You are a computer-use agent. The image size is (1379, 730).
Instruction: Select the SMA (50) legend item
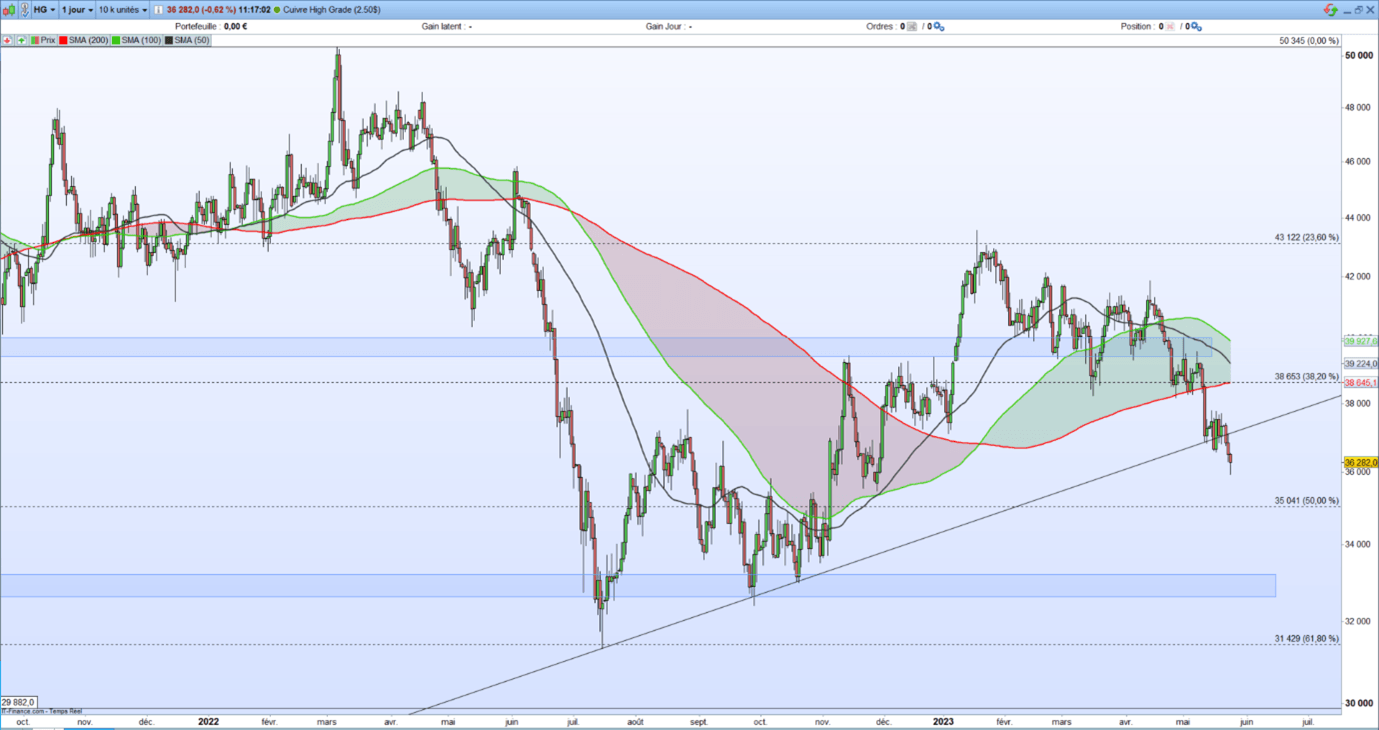click(x=187, y=40)
